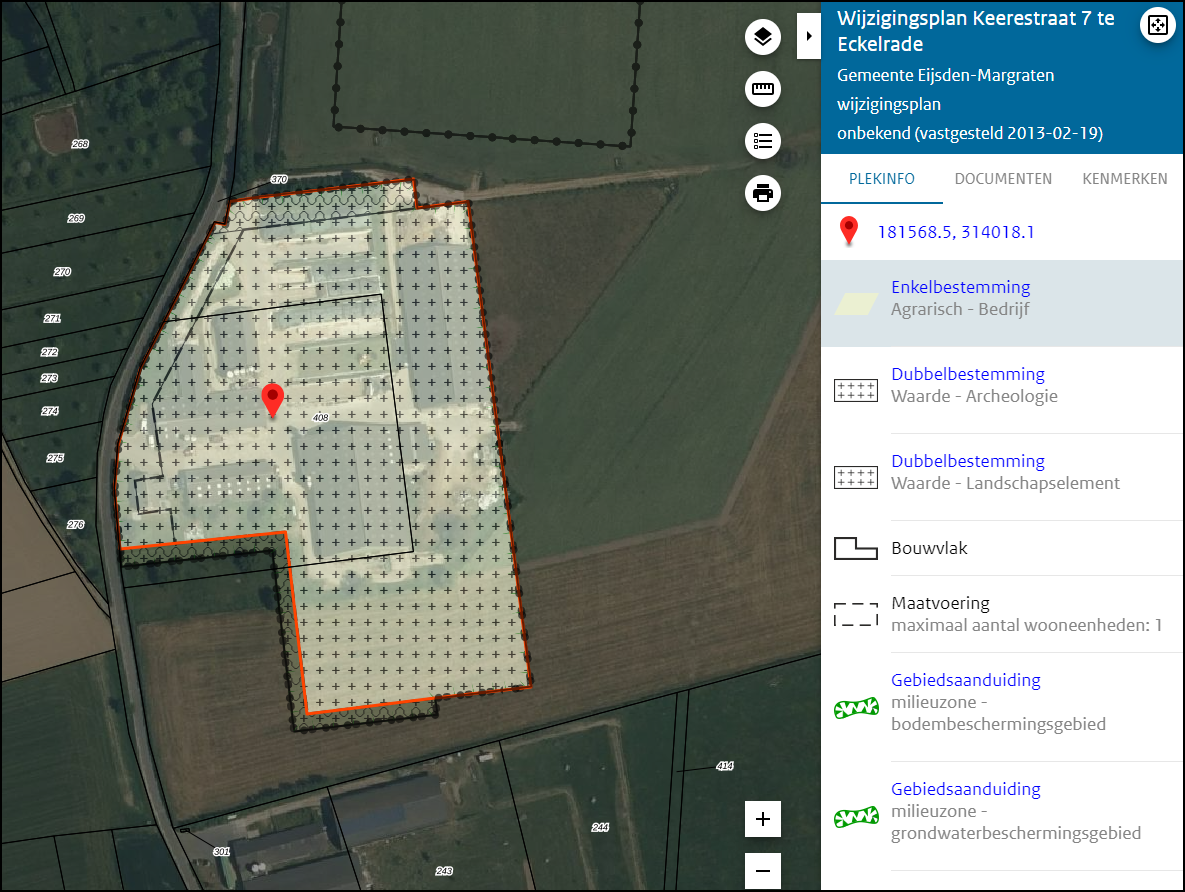Viewport: 1185px width, 892px height.
Task: Click the red location pin in panel
Action: point(849,231)
